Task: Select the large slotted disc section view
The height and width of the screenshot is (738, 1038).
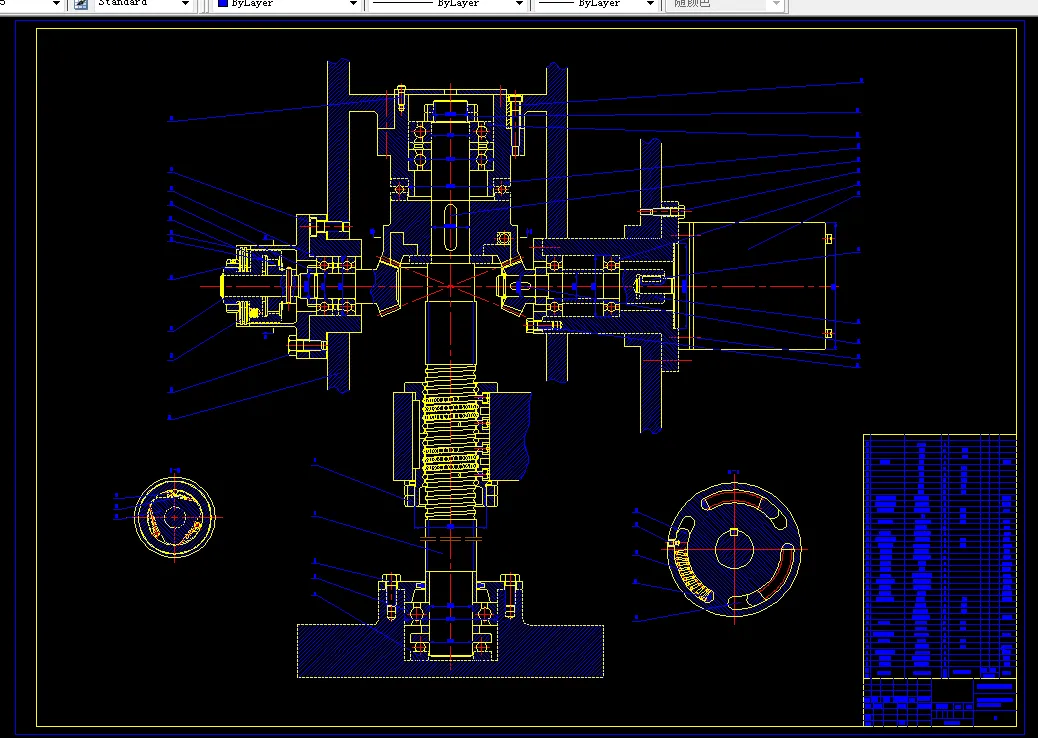Action: [x=734, y=549]
